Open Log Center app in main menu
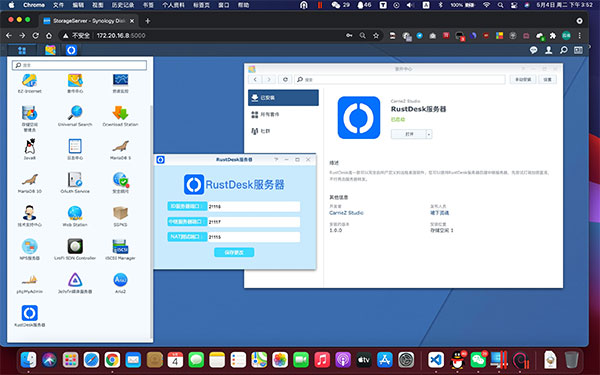This screenshot has width=600, height=375. tap(75, 149)
